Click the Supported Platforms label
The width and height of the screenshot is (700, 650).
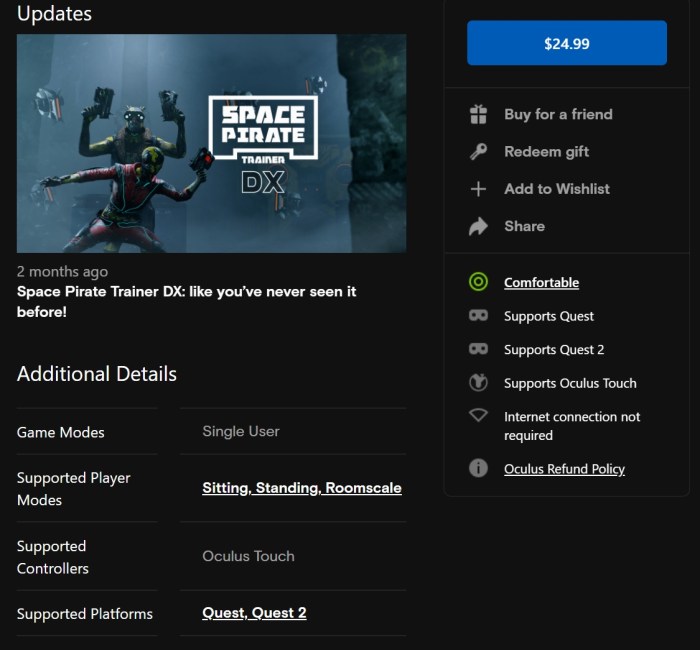pyautogui.click(x=85, y=614)
